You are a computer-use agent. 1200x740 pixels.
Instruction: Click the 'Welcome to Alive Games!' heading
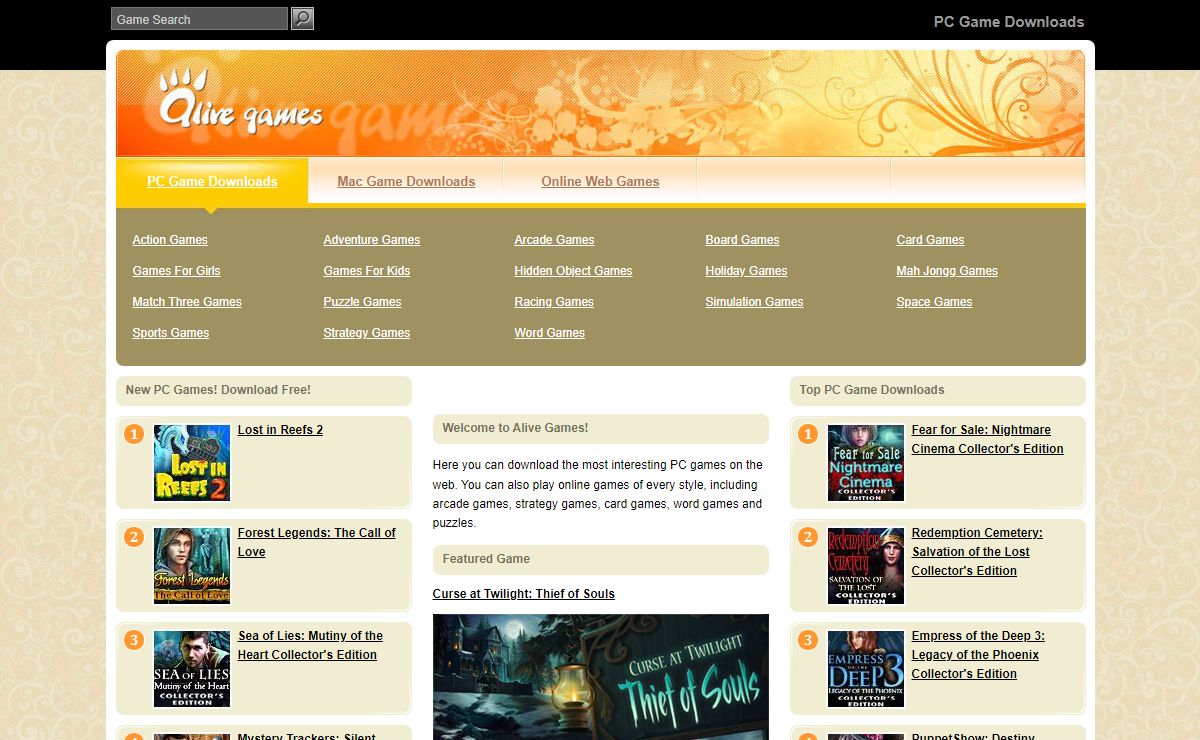tap(515, 428)
